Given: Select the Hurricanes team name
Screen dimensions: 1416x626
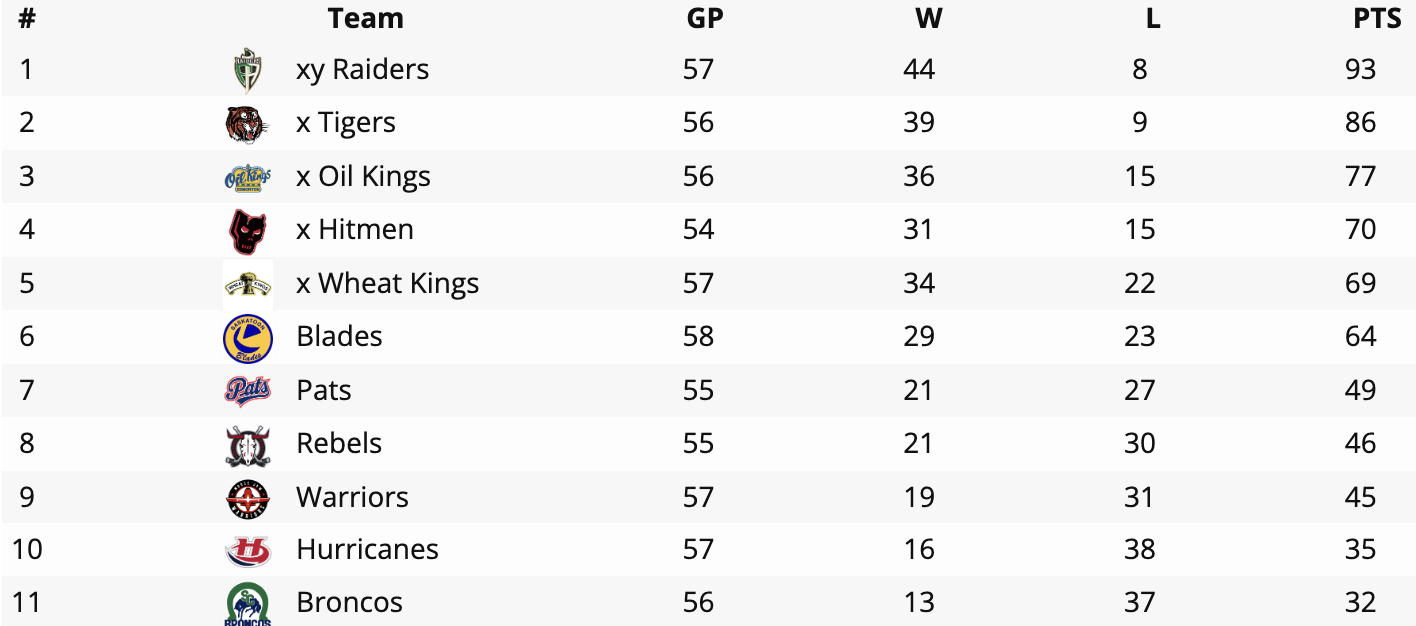Looking at the screenshot, I should [367, 550].
